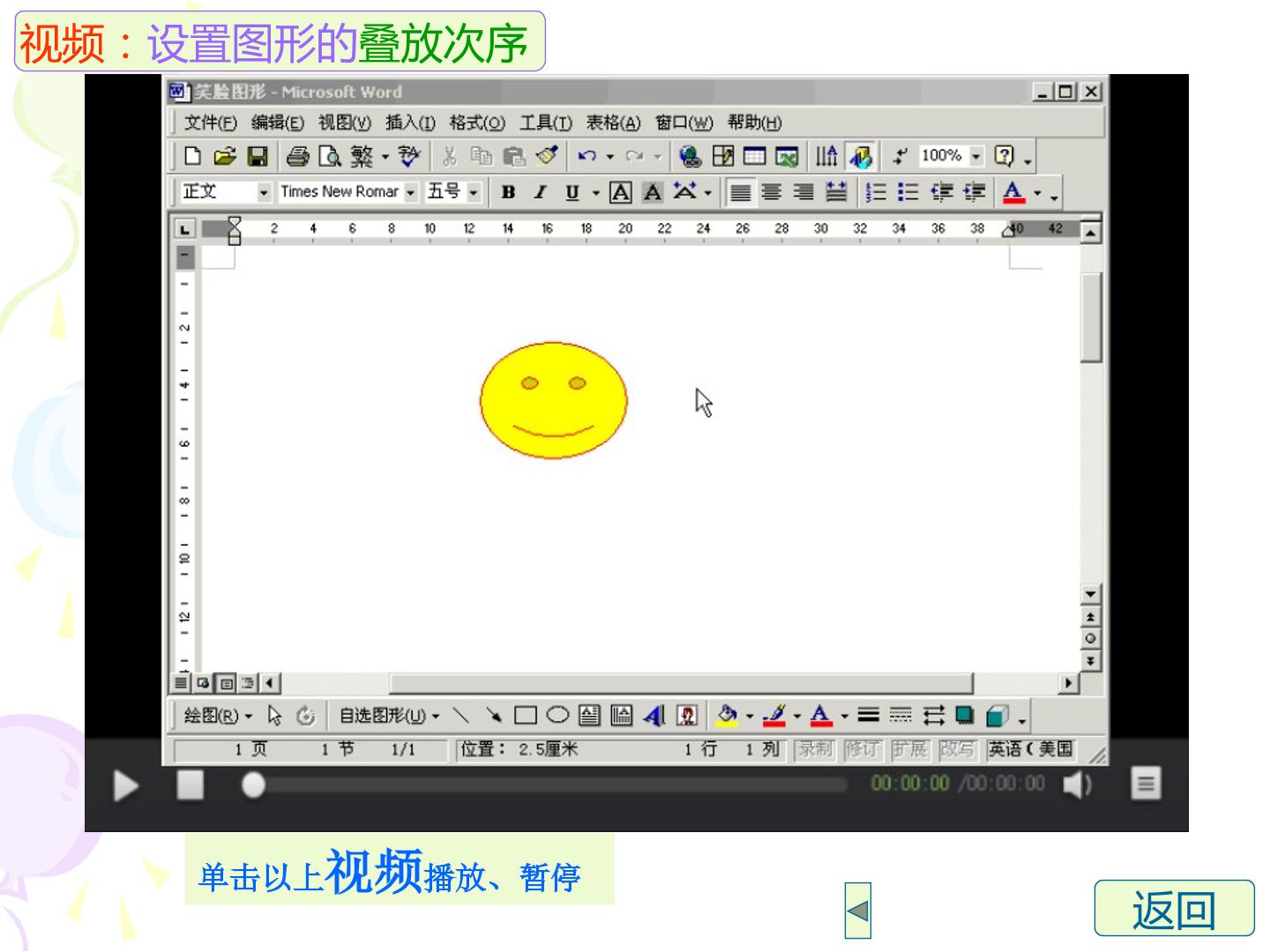Paste from the clipboard

coord(513,157)
